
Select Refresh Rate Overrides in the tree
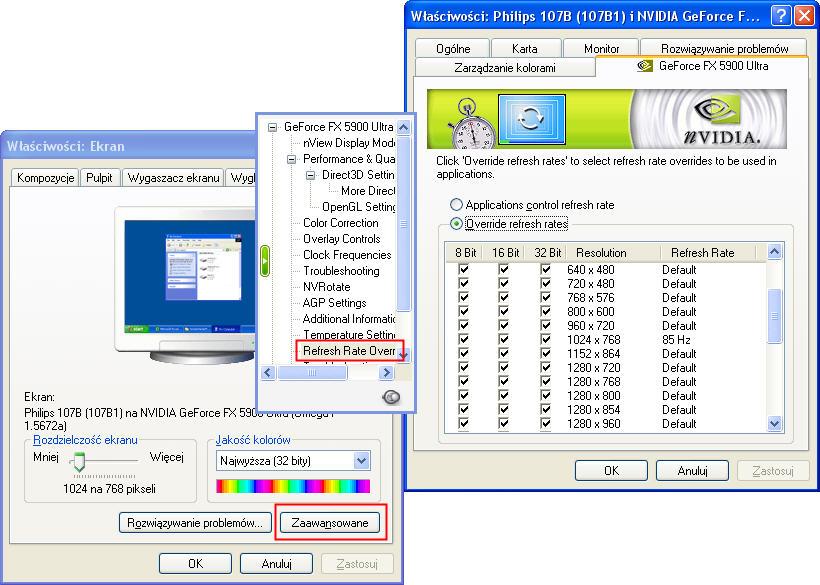[349, 351]
